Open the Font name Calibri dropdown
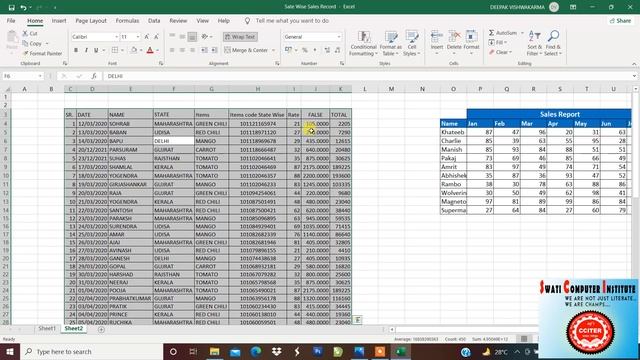The image size is (640, 360). click(x=116, y=37)
